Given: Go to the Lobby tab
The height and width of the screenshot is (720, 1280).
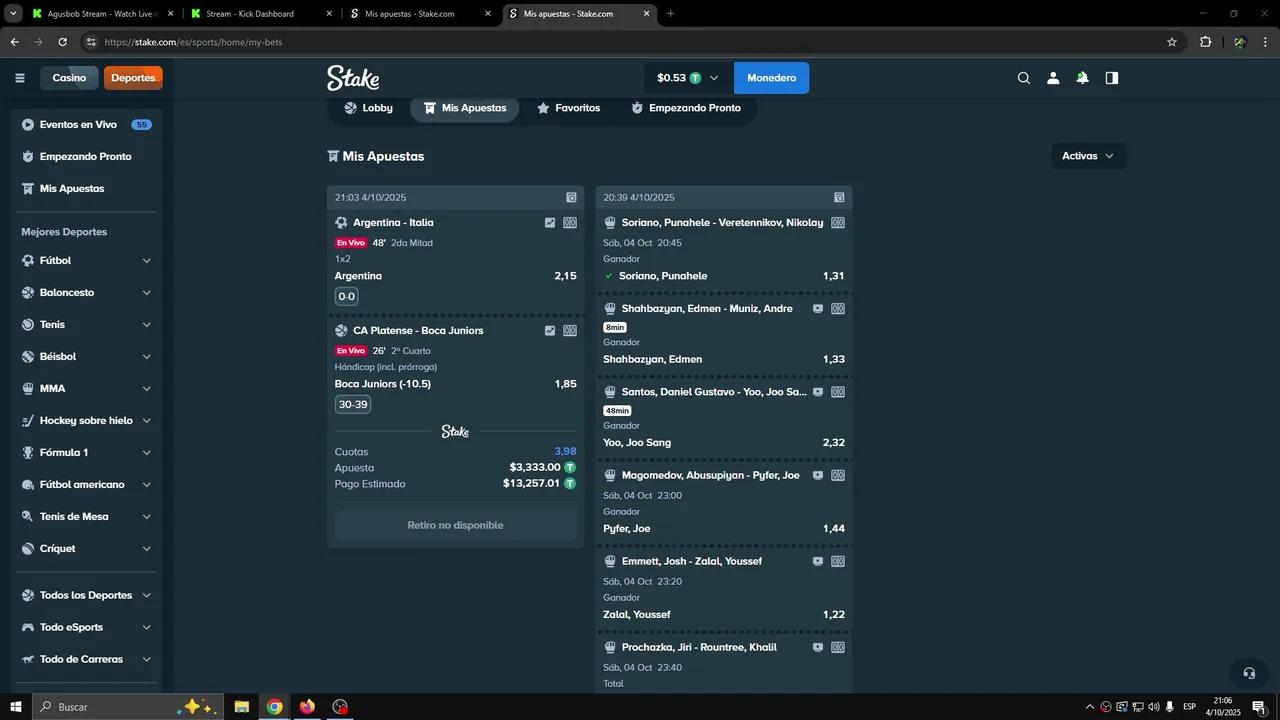Looking at the screenshot, I should click(368, 108).
